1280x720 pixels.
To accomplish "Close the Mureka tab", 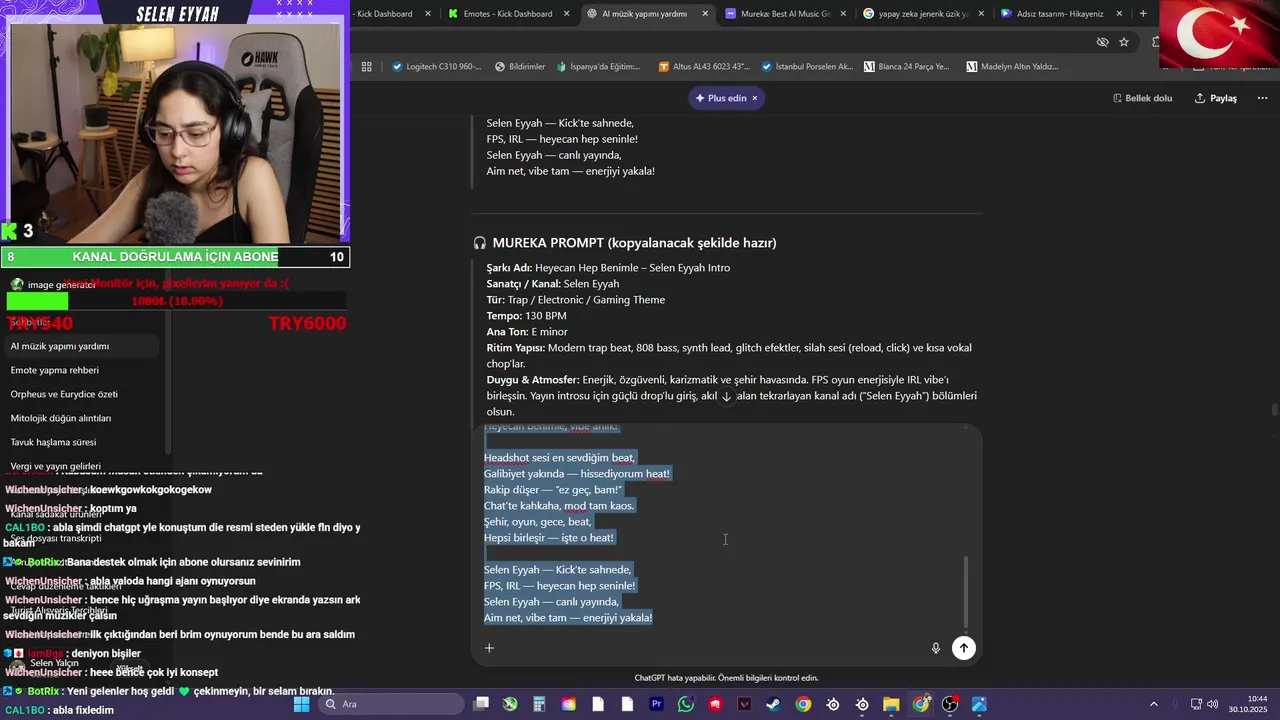I will coord(843,14).
